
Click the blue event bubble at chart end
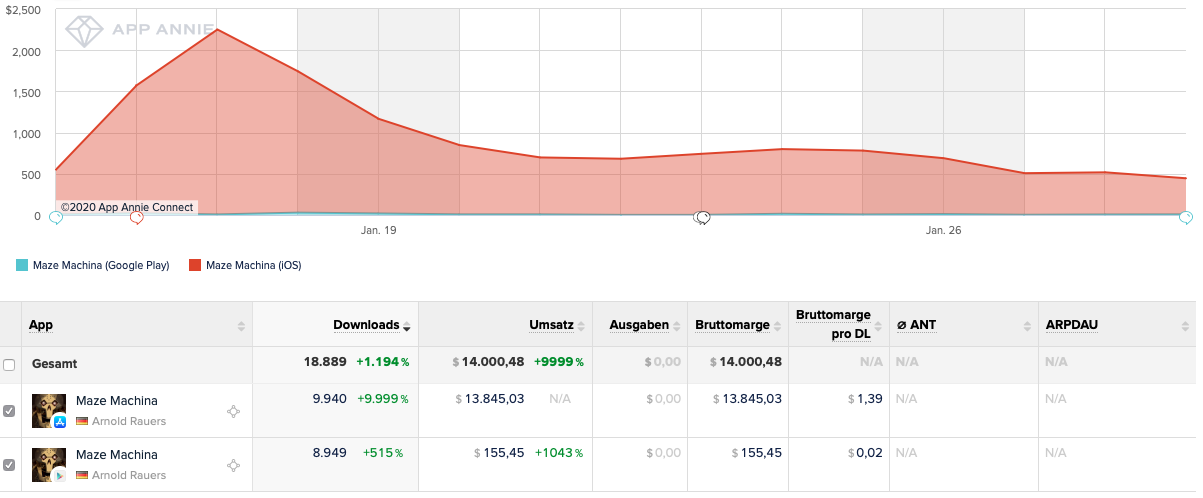coord(1186,217)
